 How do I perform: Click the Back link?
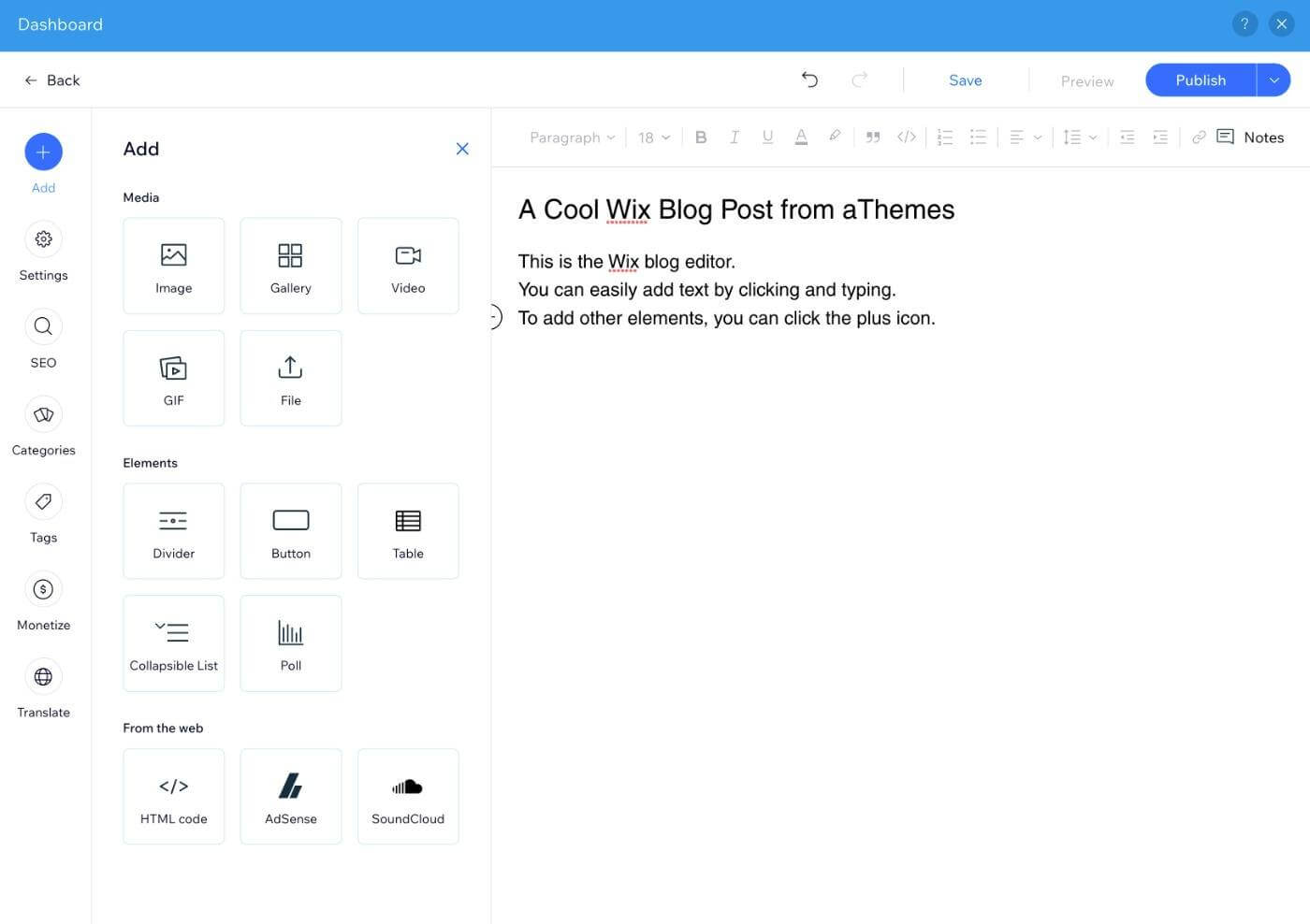point(52,80)
